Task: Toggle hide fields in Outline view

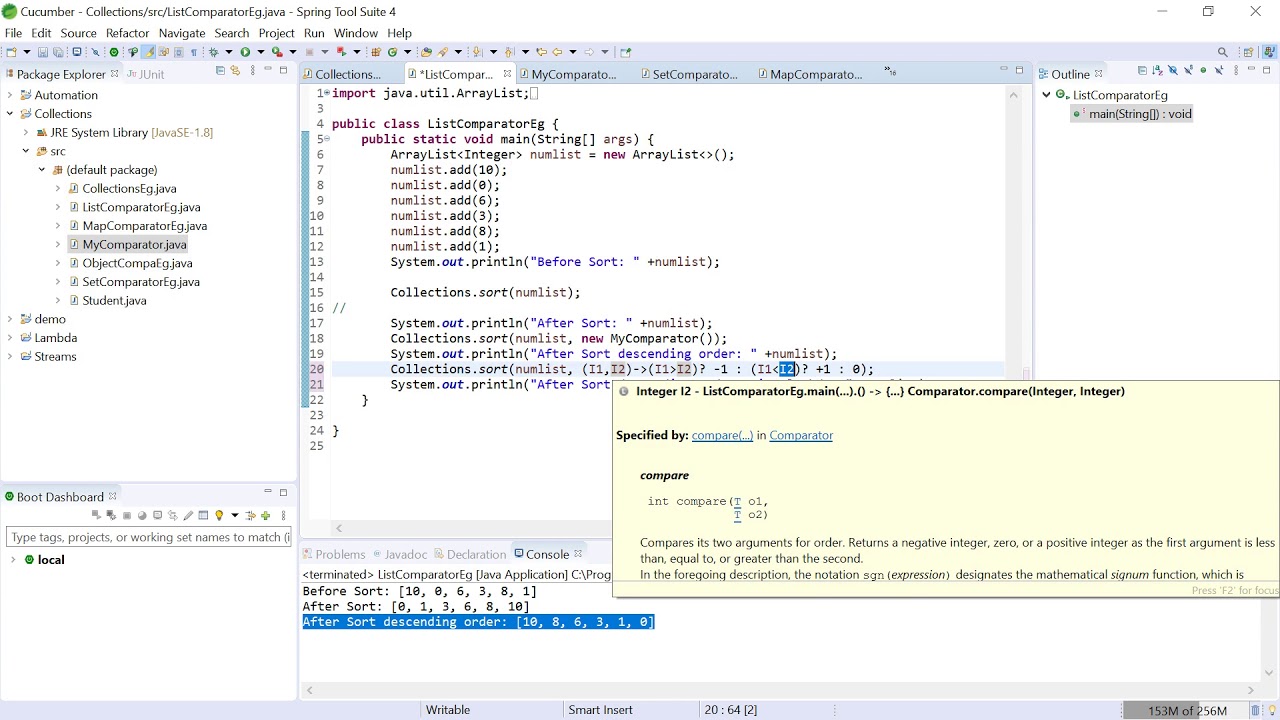Action: tap(1173, 70)
